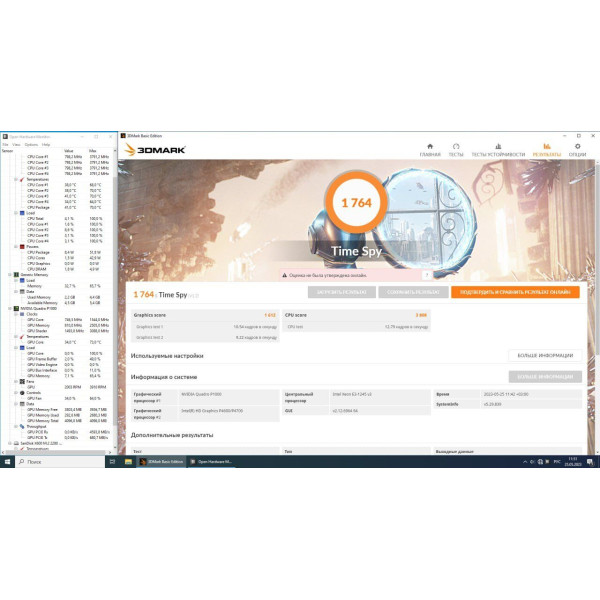Viewport: 600px width, 600px height.
Task: Click the orange ПОДТВЕРДИТЬ И СРАВНИТЬ РЕЗУЛЬТАТ ОНЛАЙН button
Action: point(515,292)
